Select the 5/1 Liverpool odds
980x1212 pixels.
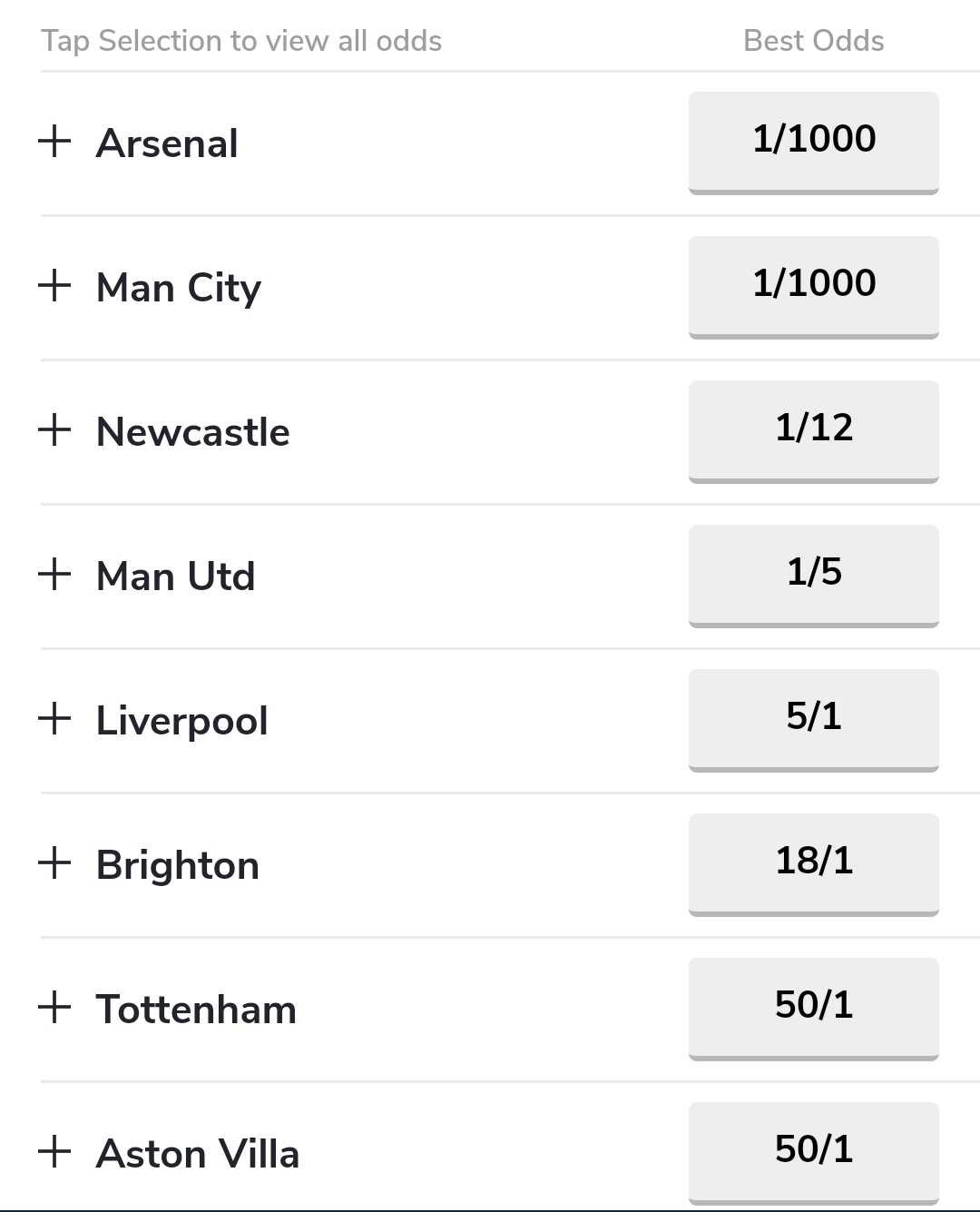click(x=813, y=720)
